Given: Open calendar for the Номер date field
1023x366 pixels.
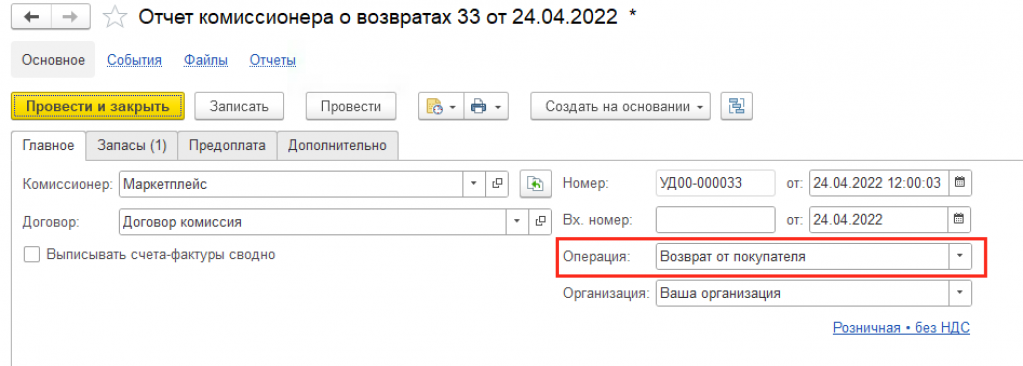Looking at the screenshot, I should (959, 183).
